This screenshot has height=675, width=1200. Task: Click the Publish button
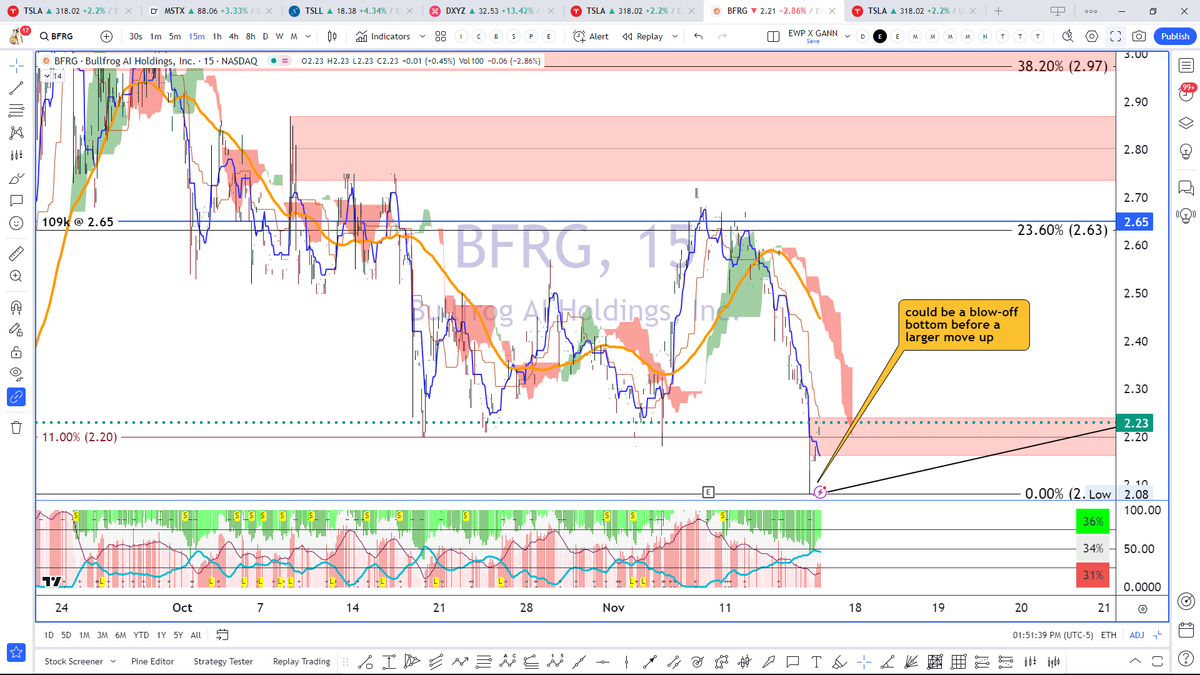(1174, 36)
